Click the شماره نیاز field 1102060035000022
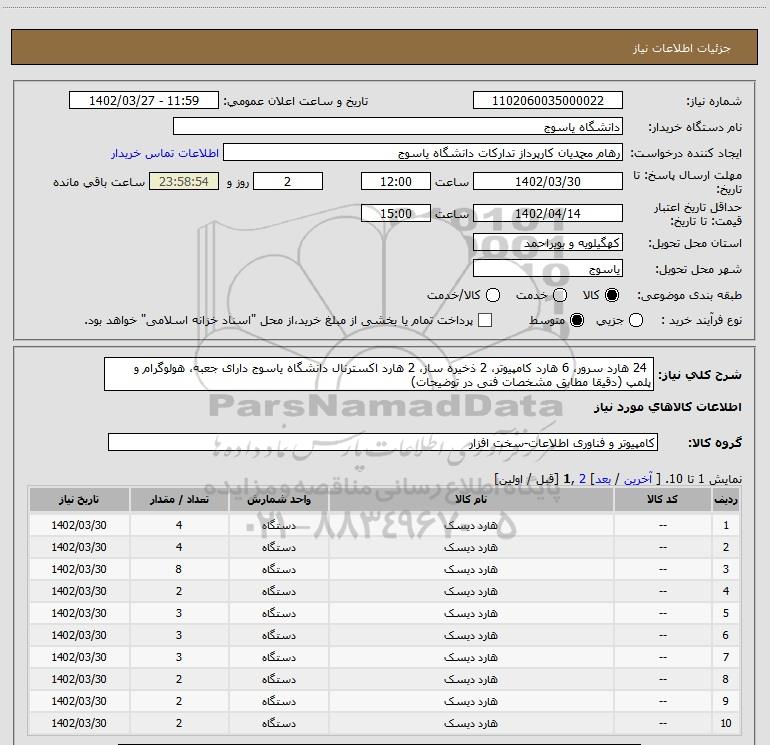This screenshot has height=745, width=770. [548, 100]
